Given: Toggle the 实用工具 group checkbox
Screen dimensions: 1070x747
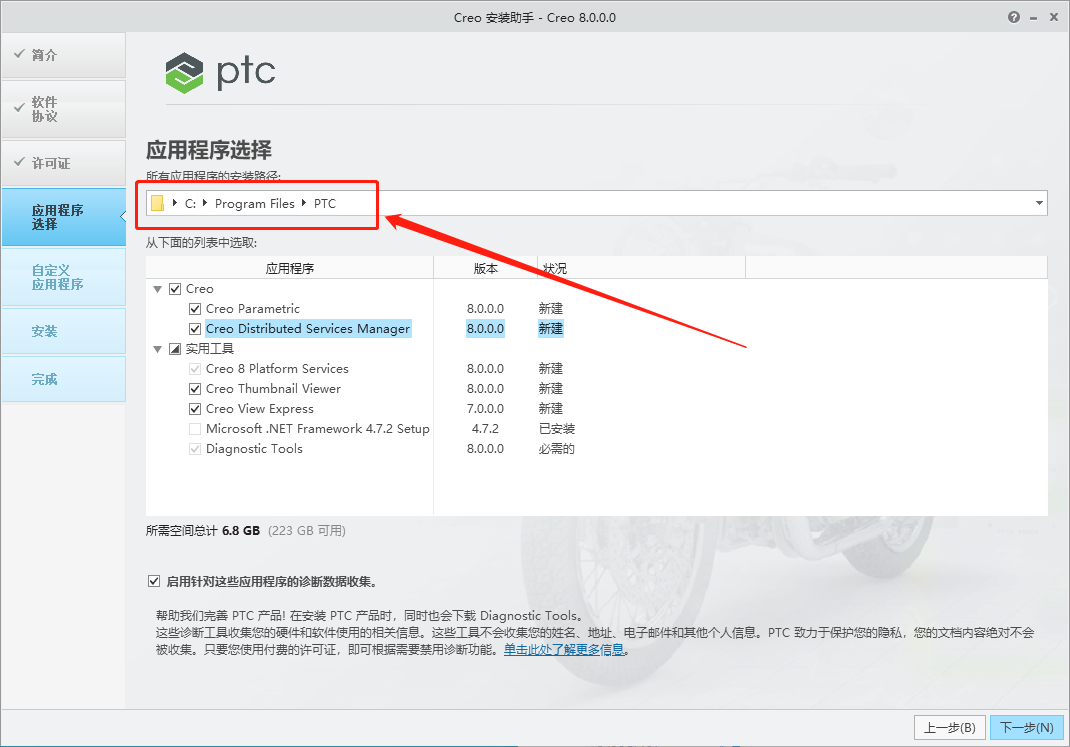Looking at the screenshot, I should click(175, 349).
